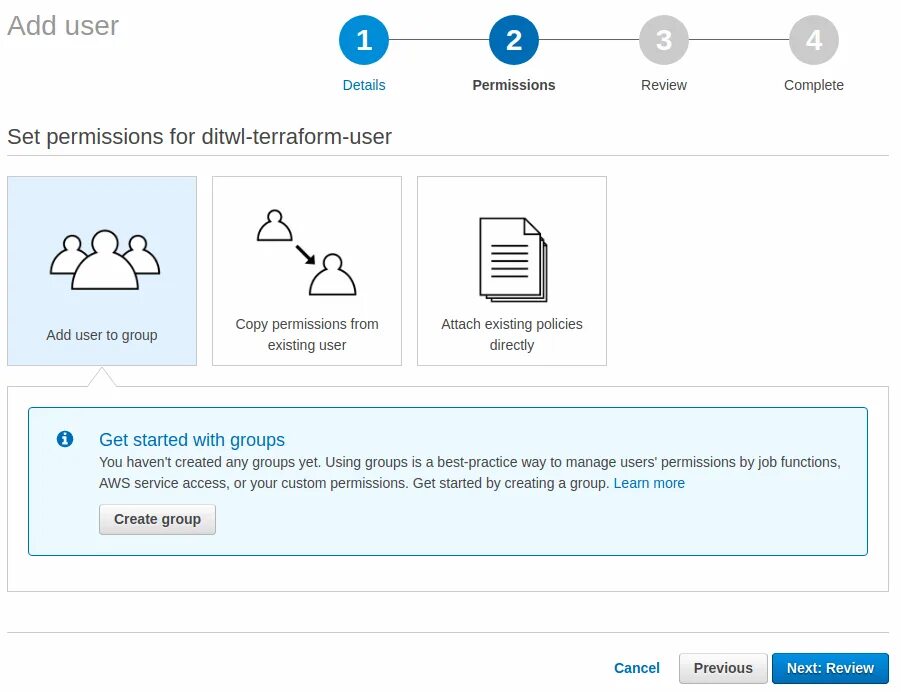This screenshot has width=901, height=692.
Task: Click the three-person group icon
Action: click(105, 259)
